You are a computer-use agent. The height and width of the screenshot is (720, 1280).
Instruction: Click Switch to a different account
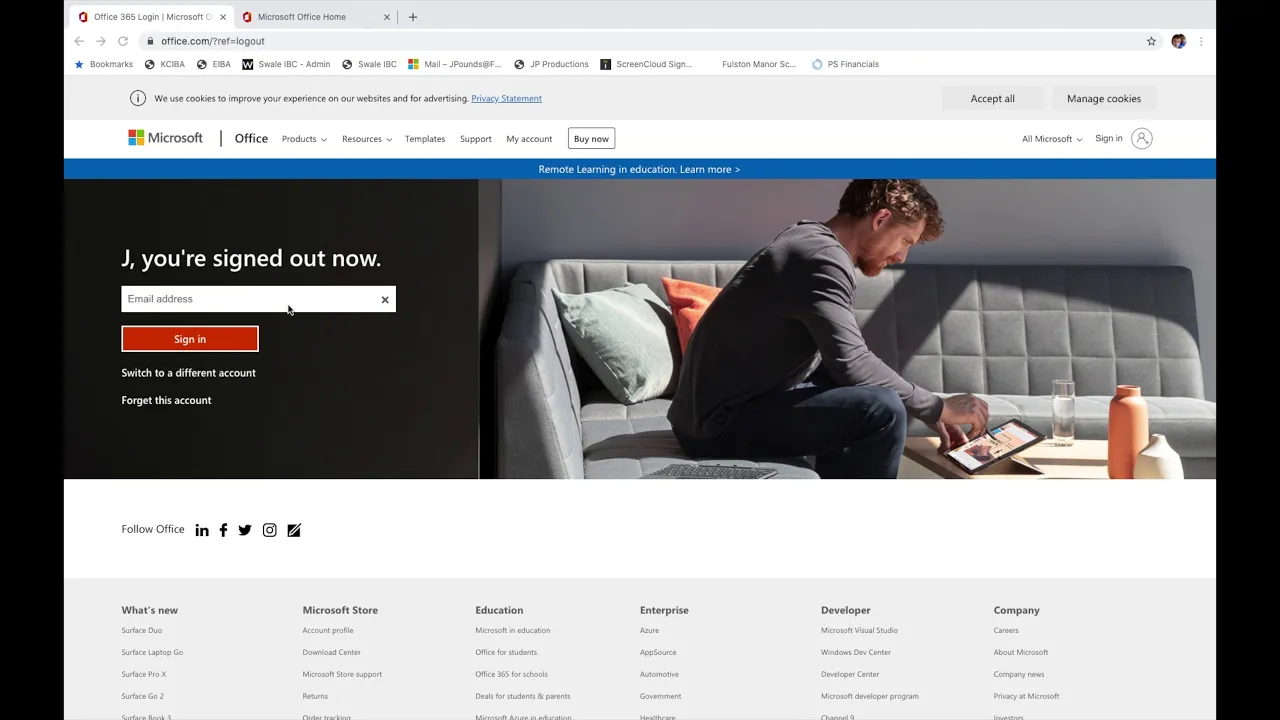tap(189, 373)
